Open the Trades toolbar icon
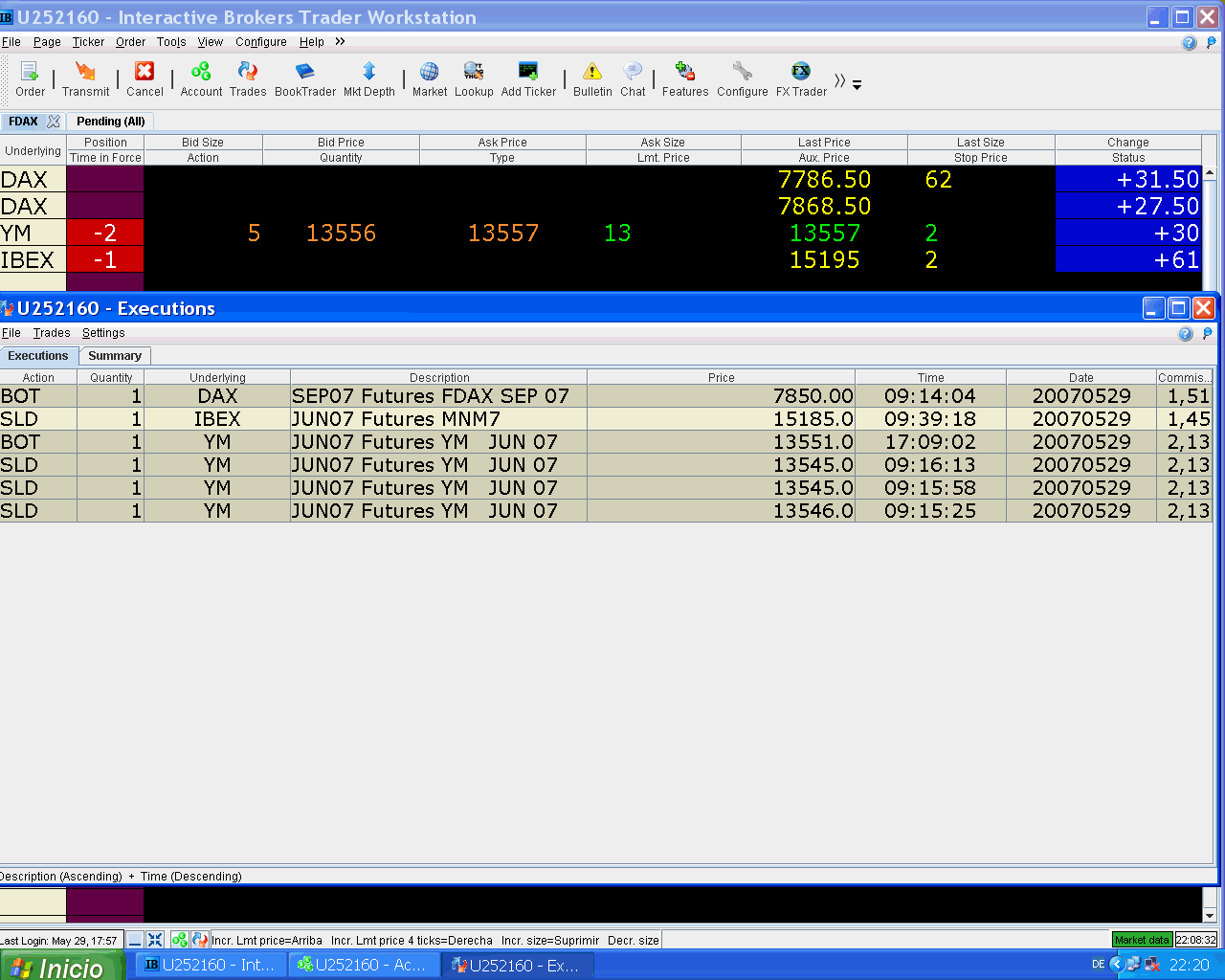This screenshot has height=980, width=1225. (x=248, y=79)
